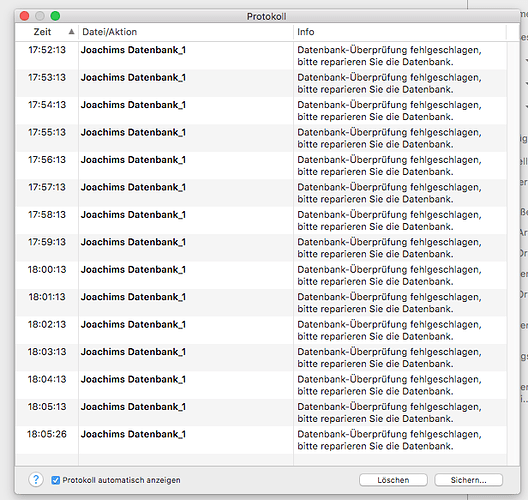Select the log entry at 17:57:13
This screenshot has width=528, height=500.
point(261,193)
